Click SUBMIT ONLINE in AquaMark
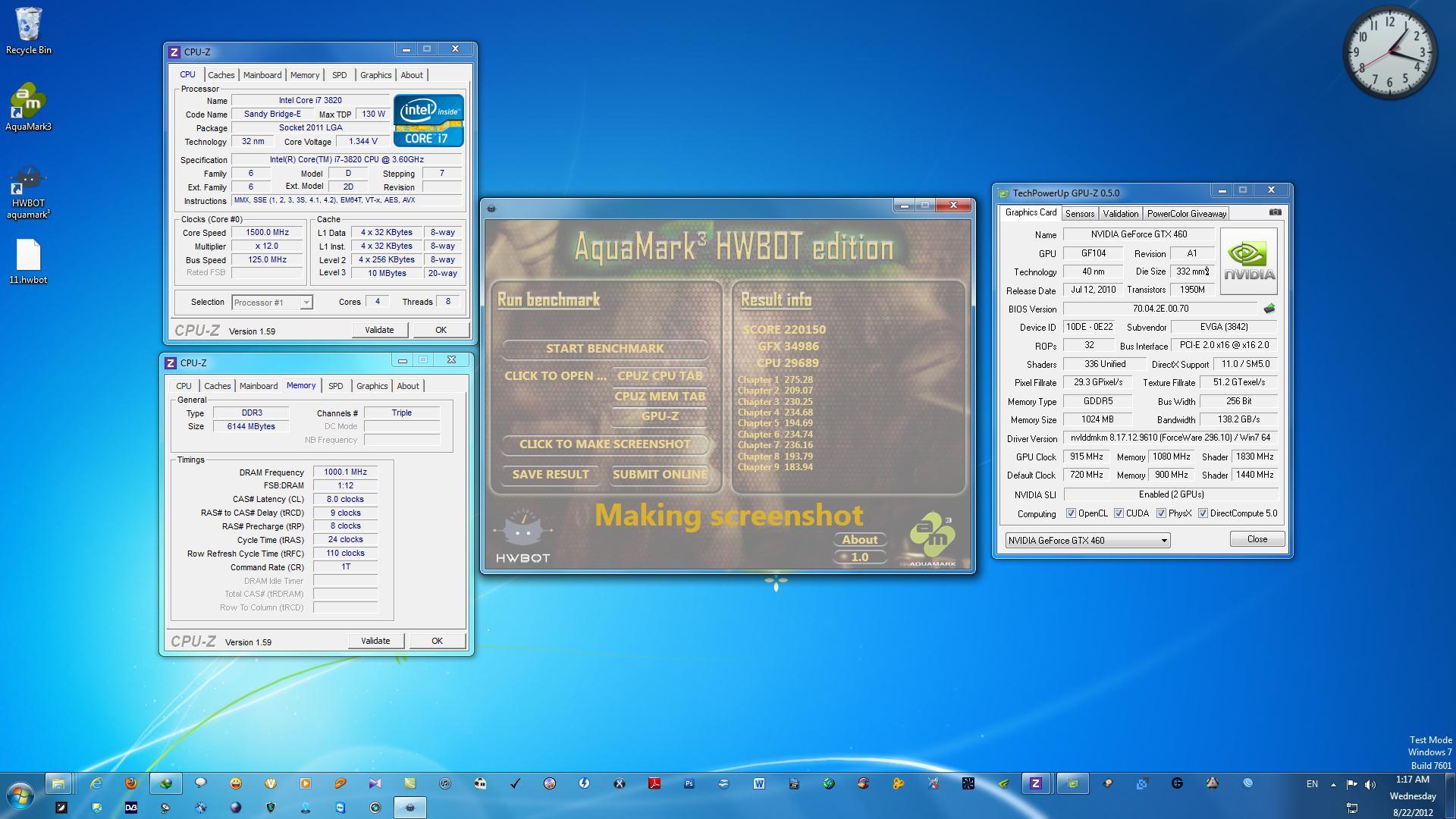The height and width of the screenshot is (819, 1456). click(660, 475)
